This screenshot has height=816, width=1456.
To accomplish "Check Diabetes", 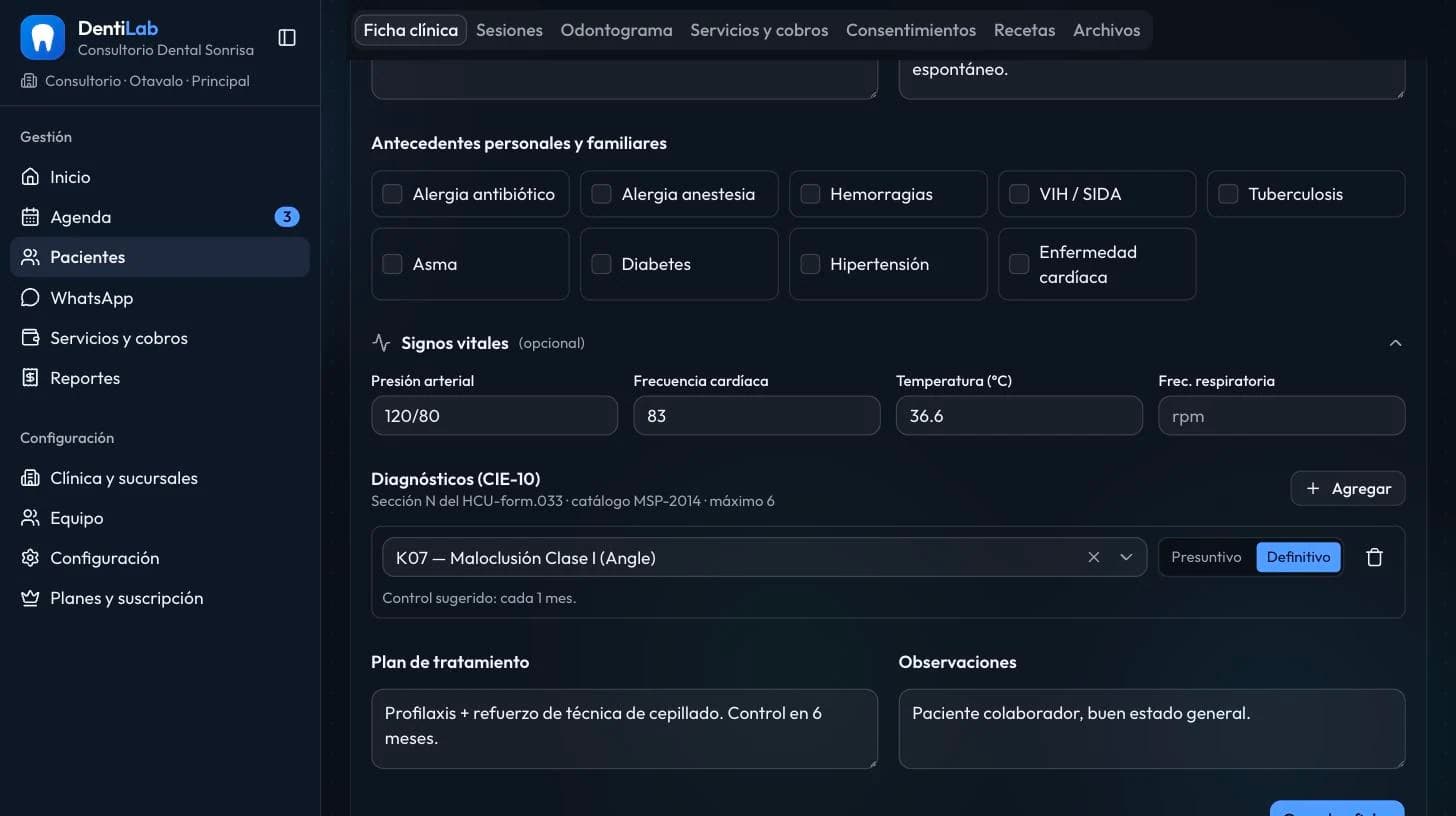I will [602, 264].
